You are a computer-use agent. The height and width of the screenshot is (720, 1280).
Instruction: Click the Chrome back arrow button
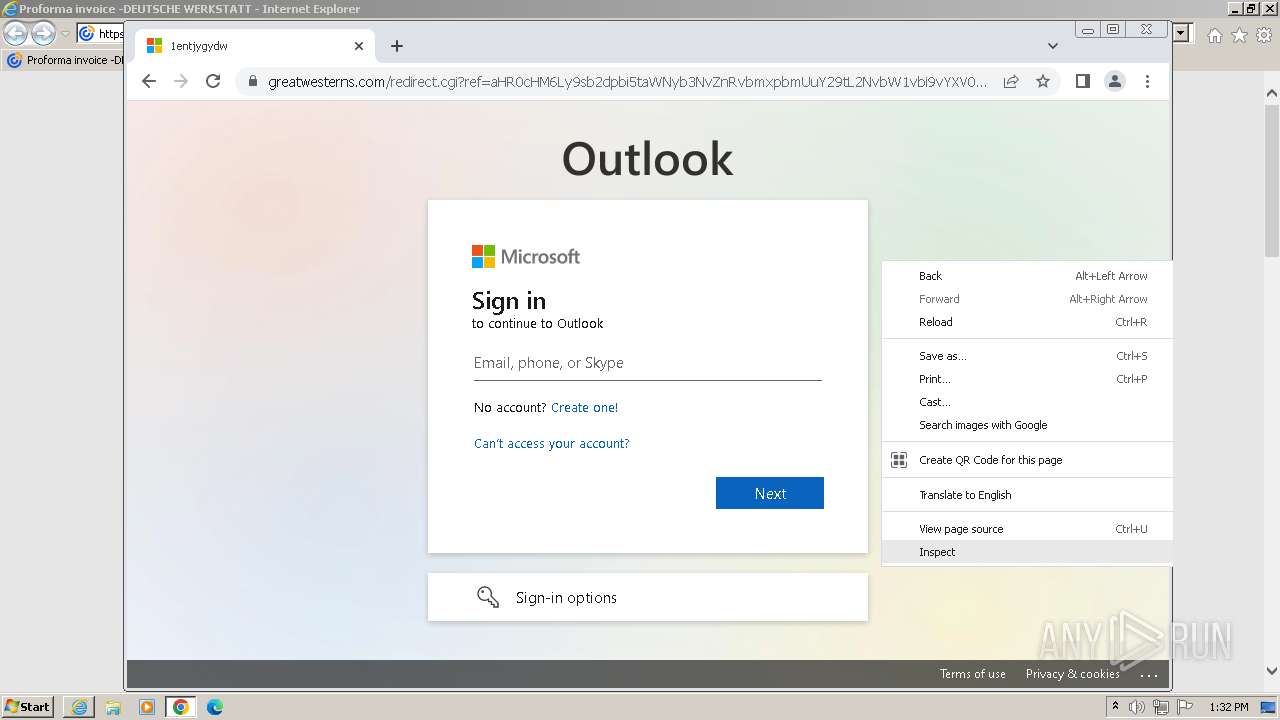pos(149,82)
